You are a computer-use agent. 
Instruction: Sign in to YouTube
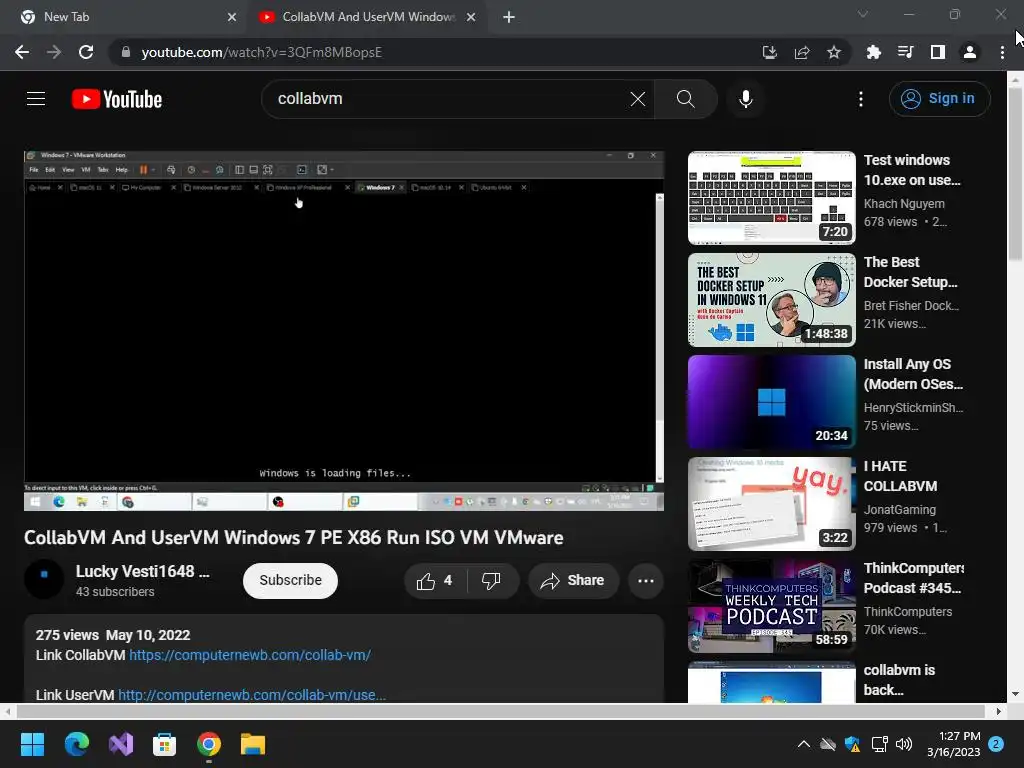point(939,99)
